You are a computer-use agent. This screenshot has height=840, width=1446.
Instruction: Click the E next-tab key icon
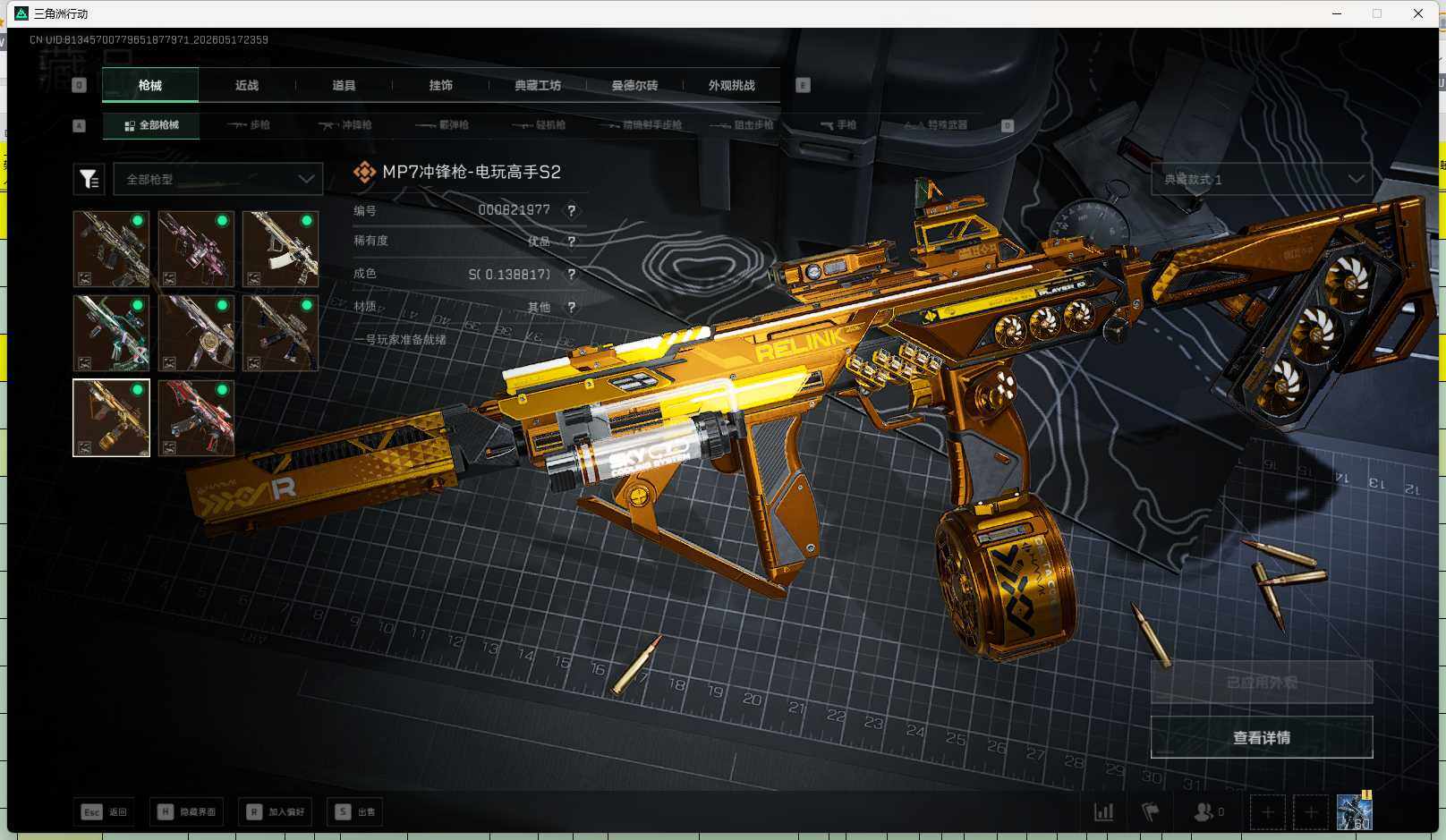click(x=803, y=85)
